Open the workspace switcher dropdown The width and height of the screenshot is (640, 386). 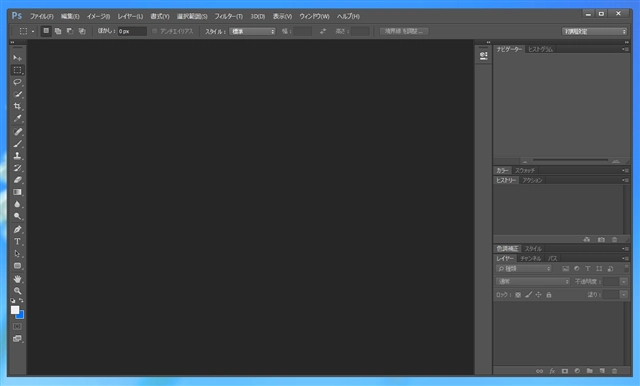pos(594,31)
